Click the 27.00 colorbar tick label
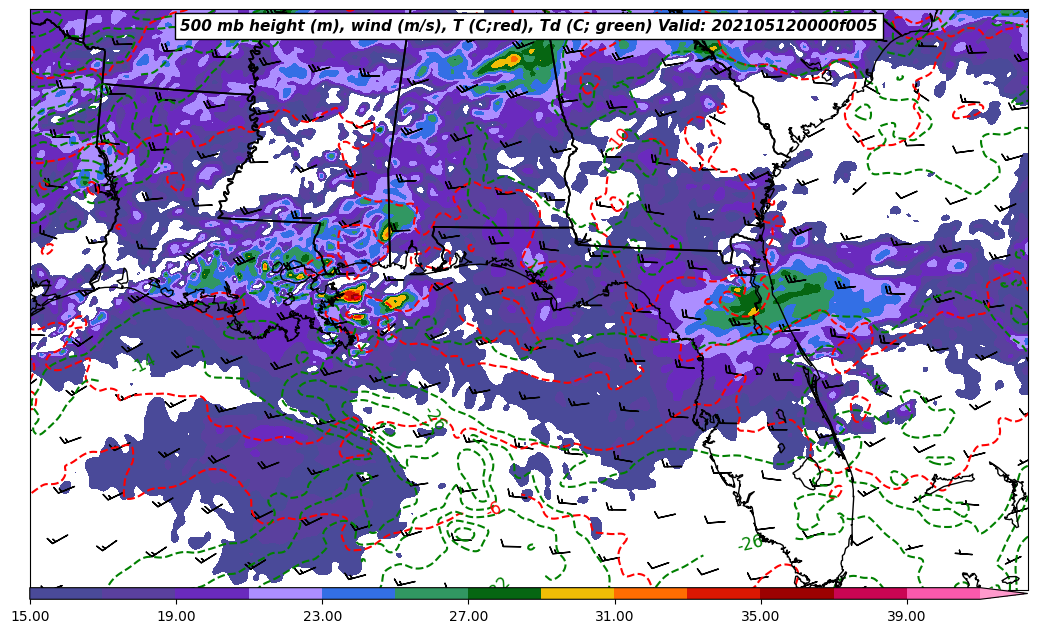1037x633 pixels. coord(468,616)
